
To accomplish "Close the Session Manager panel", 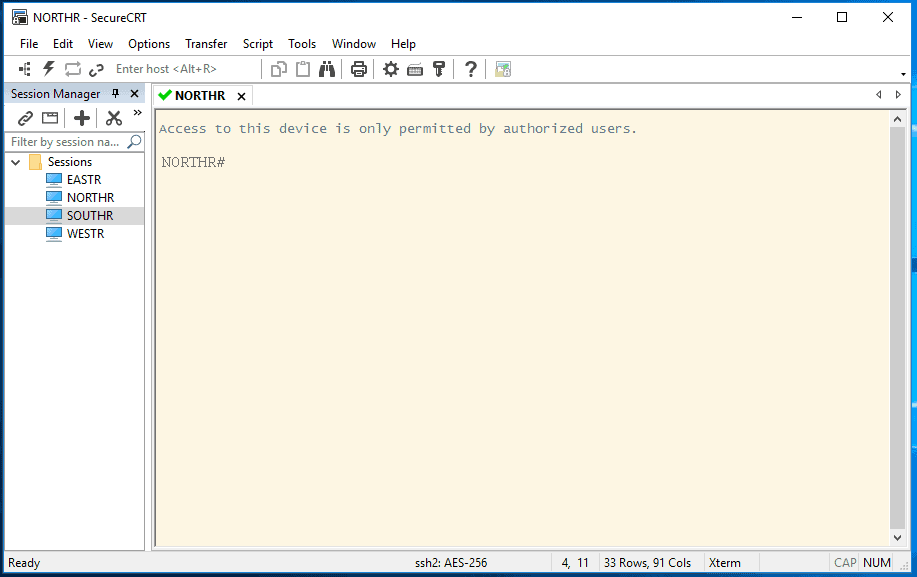I will (135, 94).
